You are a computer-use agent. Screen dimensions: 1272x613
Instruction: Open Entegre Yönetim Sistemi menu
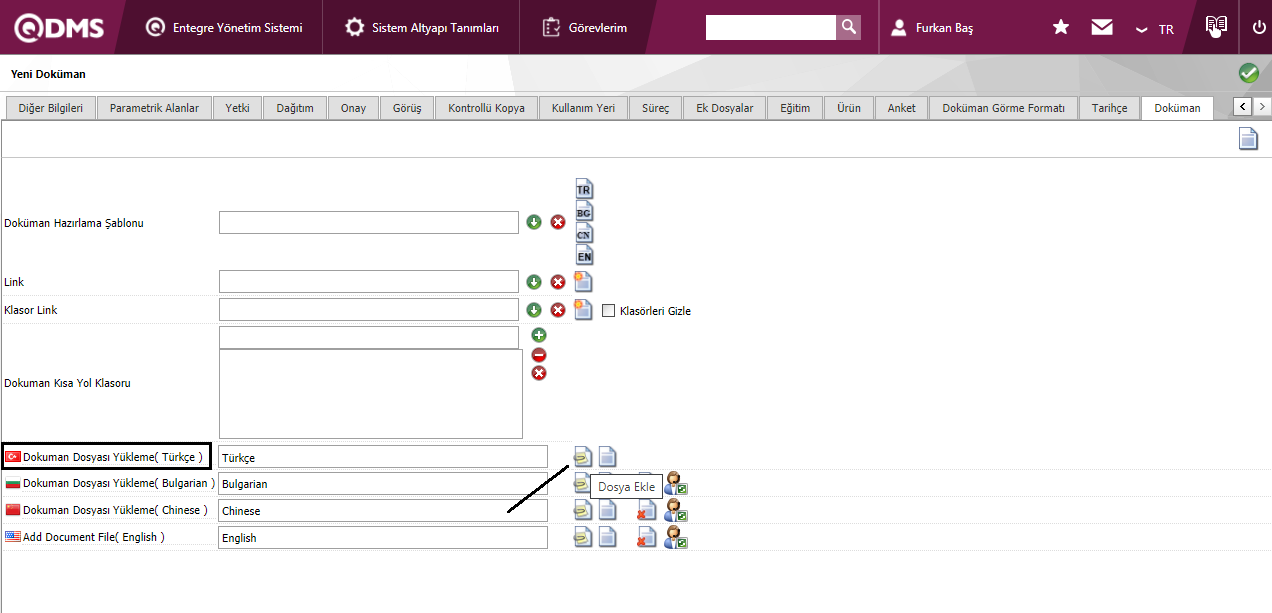[x=224, y=28]
